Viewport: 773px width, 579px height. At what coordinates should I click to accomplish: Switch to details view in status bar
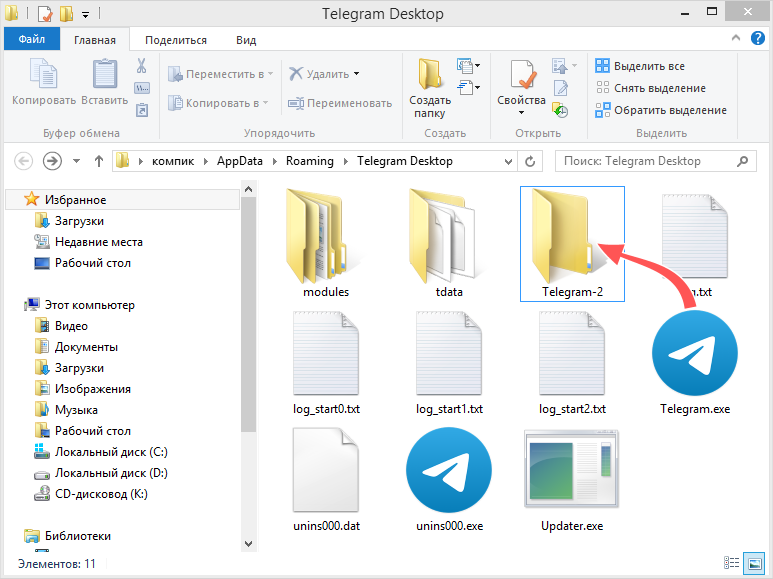(x=731, y=563)
